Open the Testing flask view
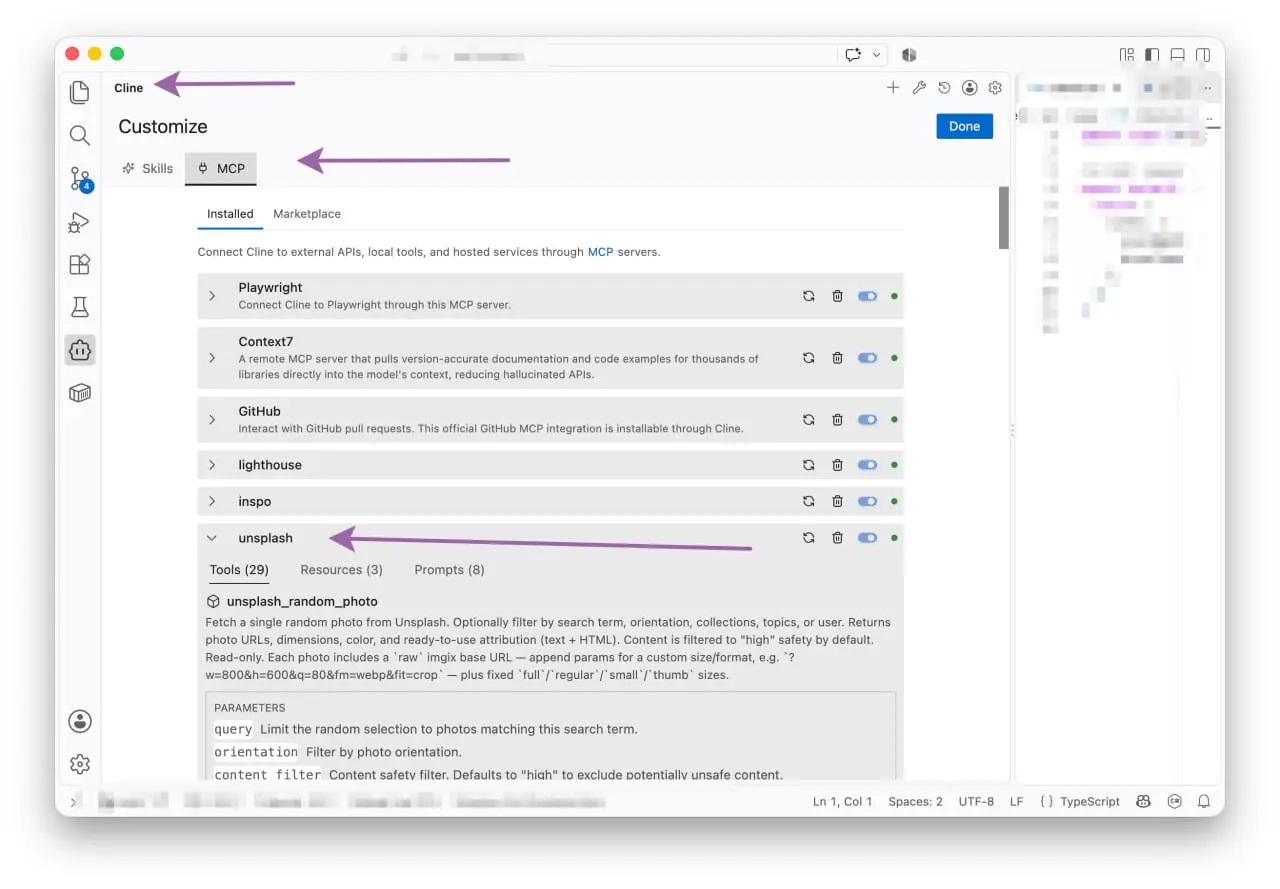 [x=80, y=307]
